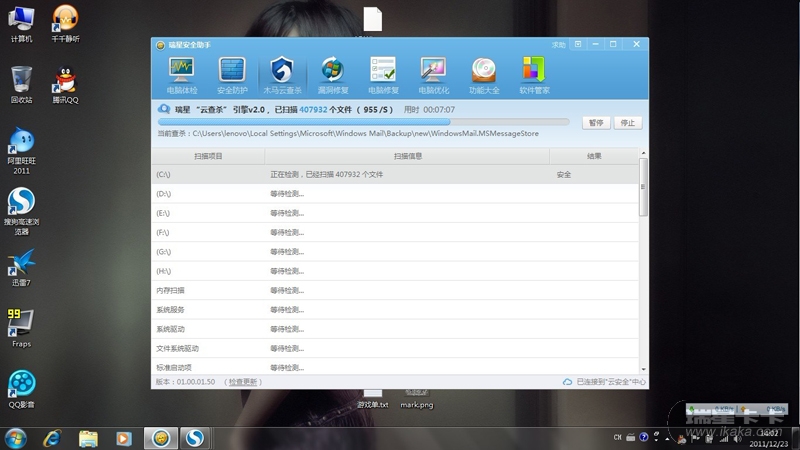This screenshot has height=450, width=800.
Task: Click the Windows Start button
Action: (16, 438)
